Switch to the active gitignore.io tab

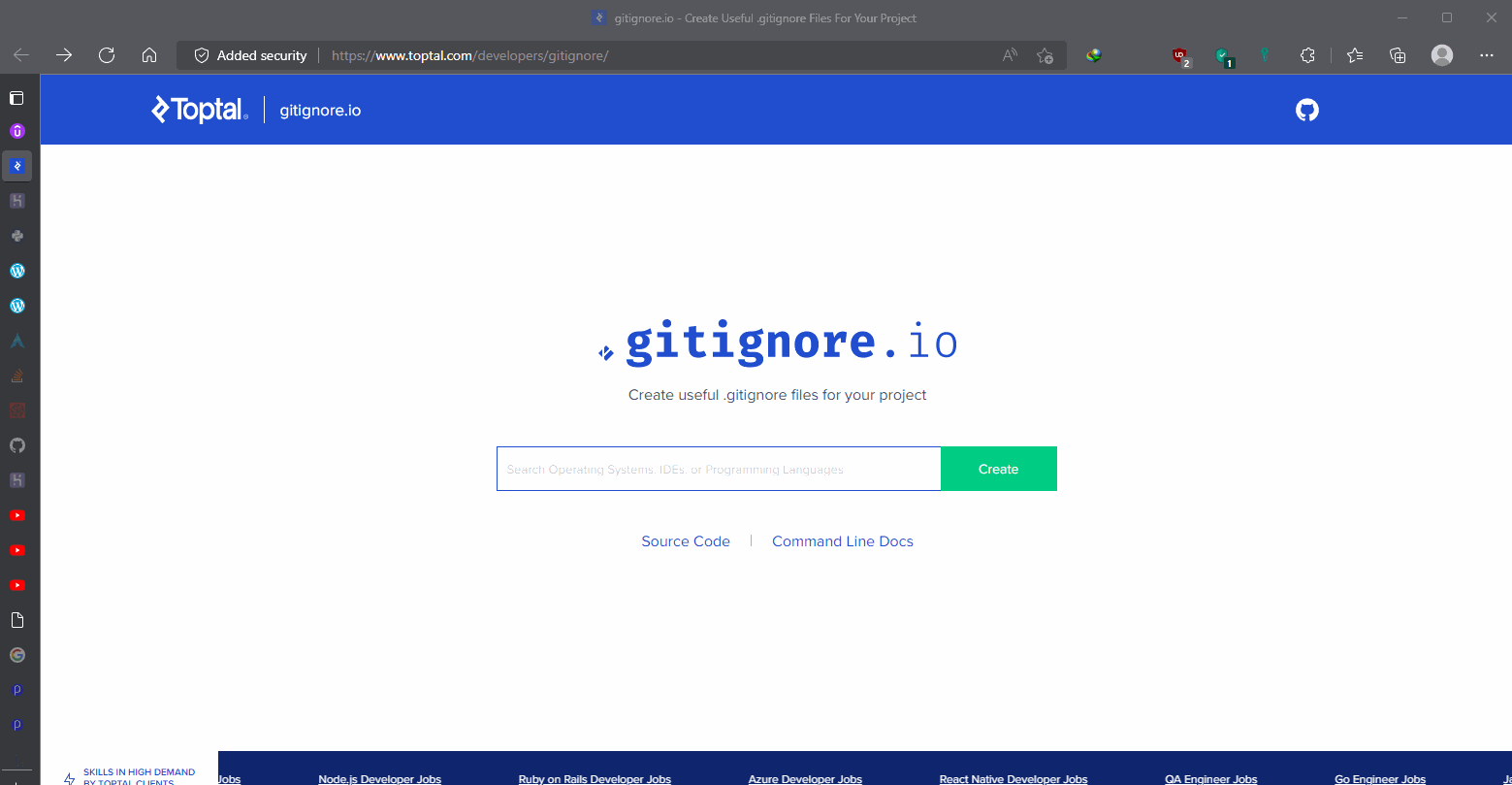tap(16, 165)
